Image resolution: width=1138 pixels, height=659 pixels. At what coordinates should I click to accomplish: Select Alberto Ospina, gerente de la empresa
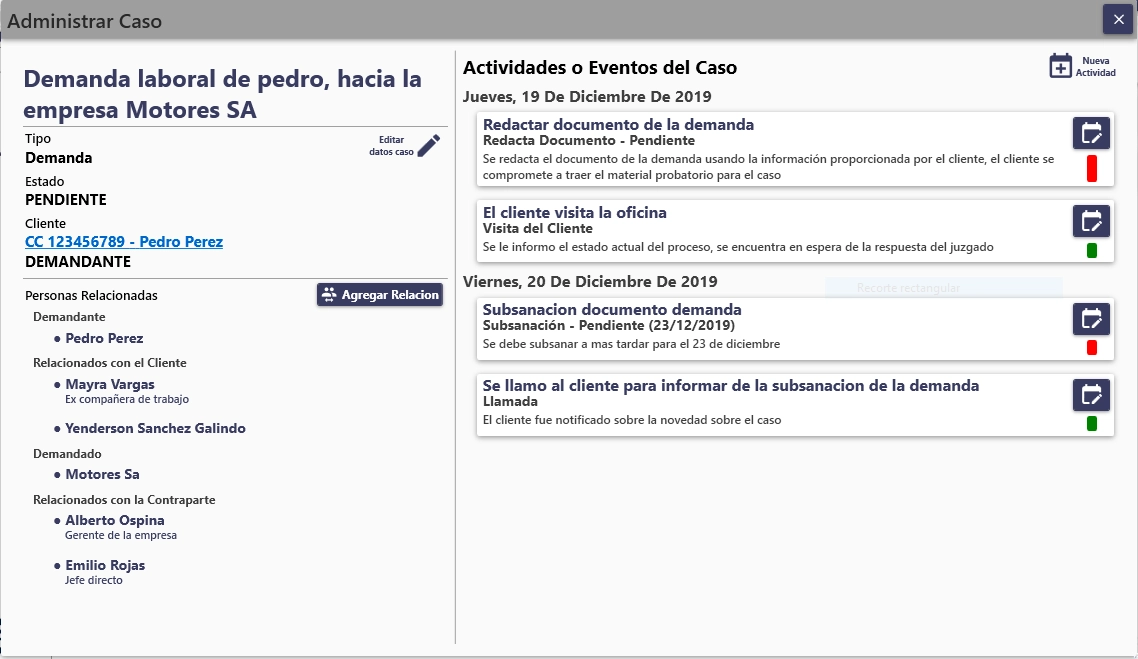(114, 520)
